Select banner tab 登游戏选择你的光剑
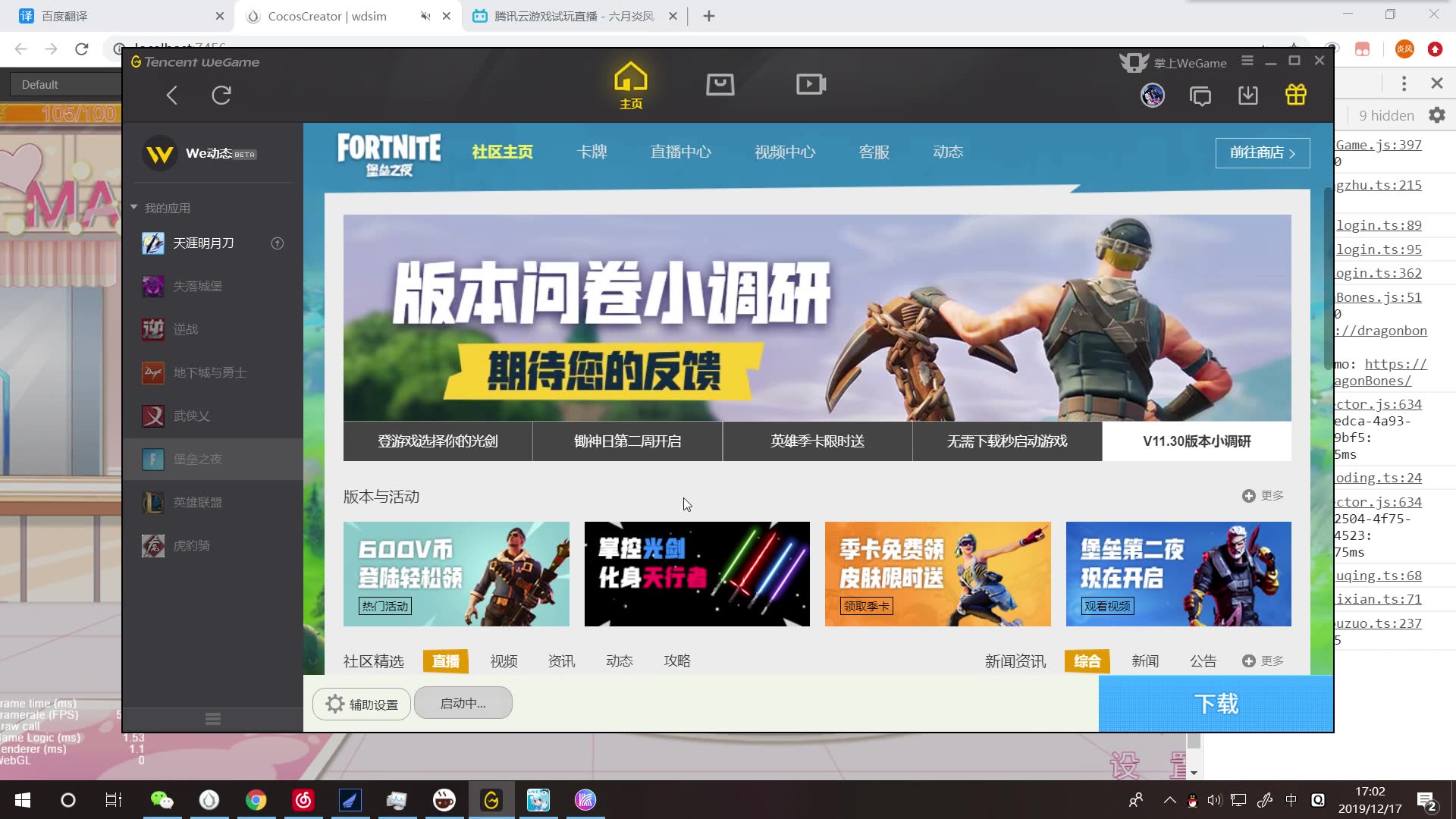1456x819 pixels. [438, 441]
